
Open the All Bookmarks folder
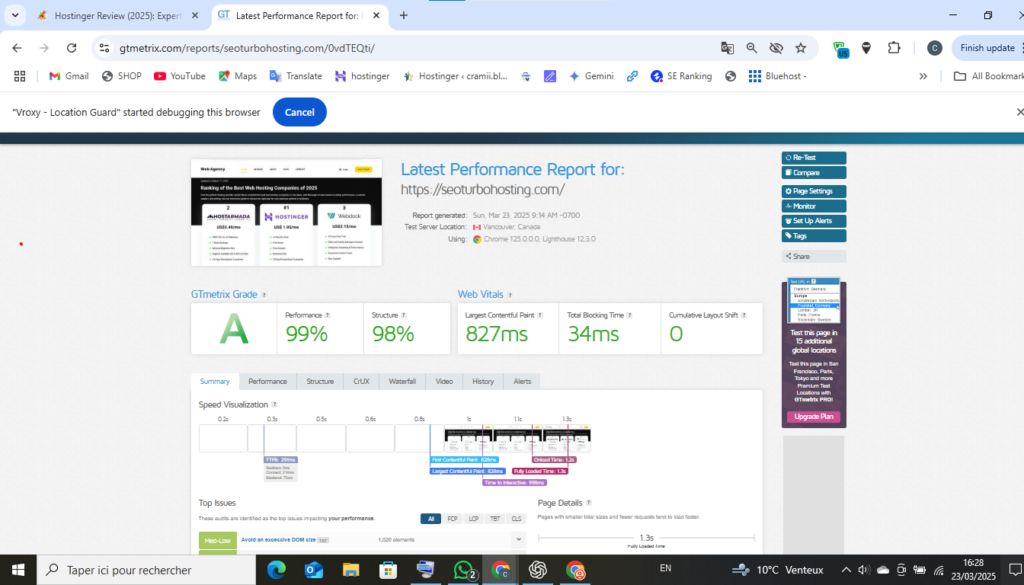click(988, 76)
